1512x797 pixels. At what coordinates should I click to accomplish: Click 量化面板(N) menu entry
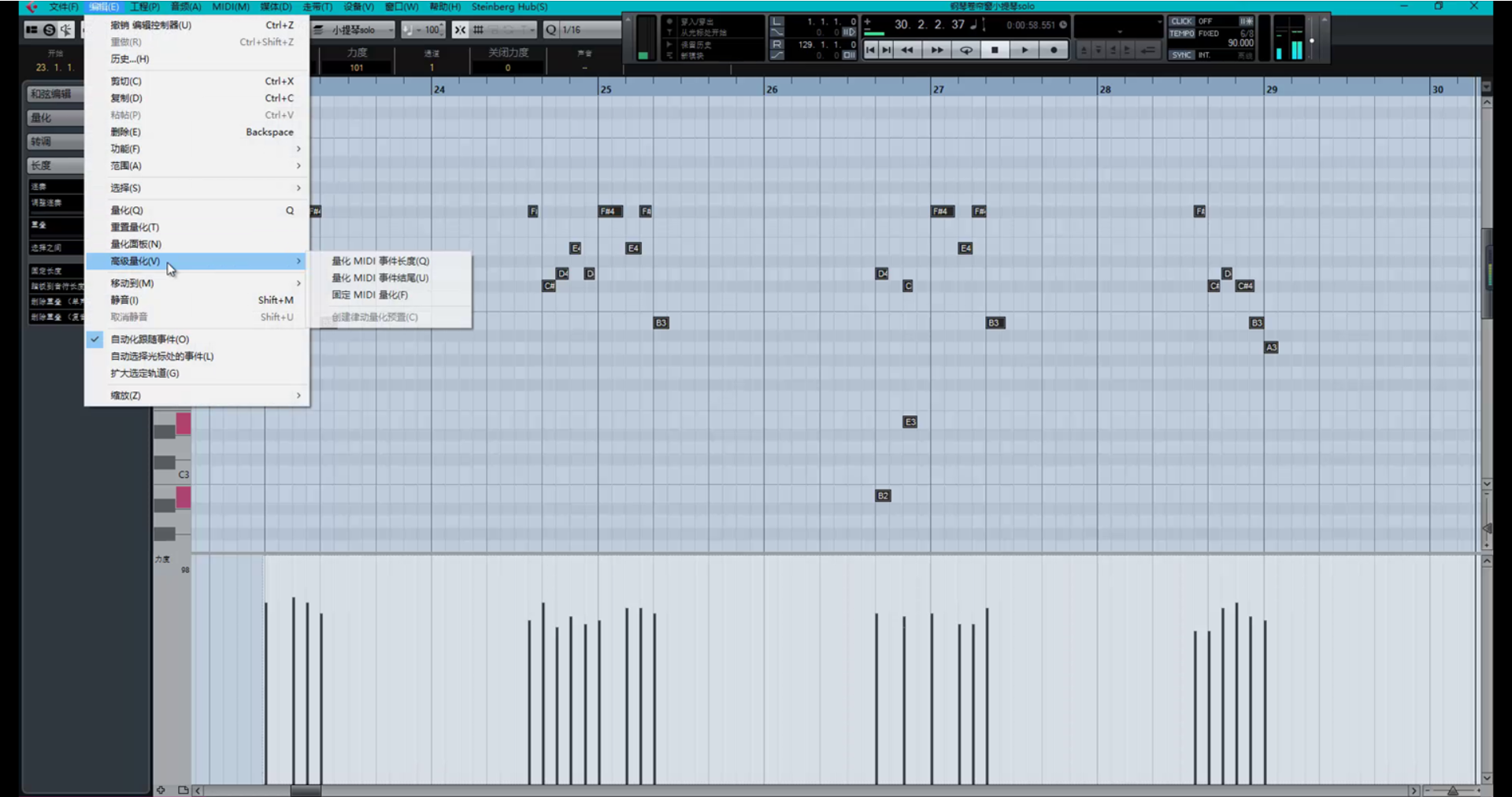click(197, 244)
